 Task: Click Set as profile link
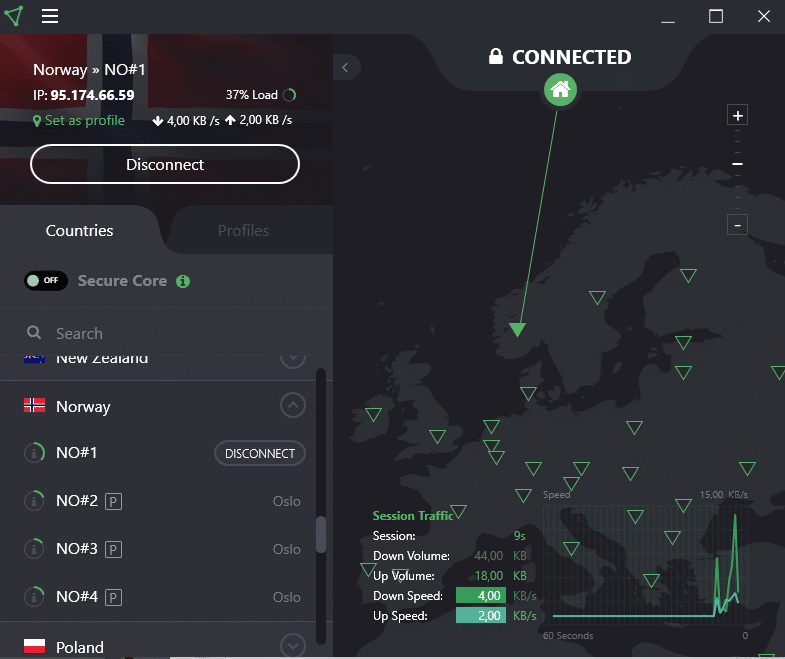click(x=85, y=120)
